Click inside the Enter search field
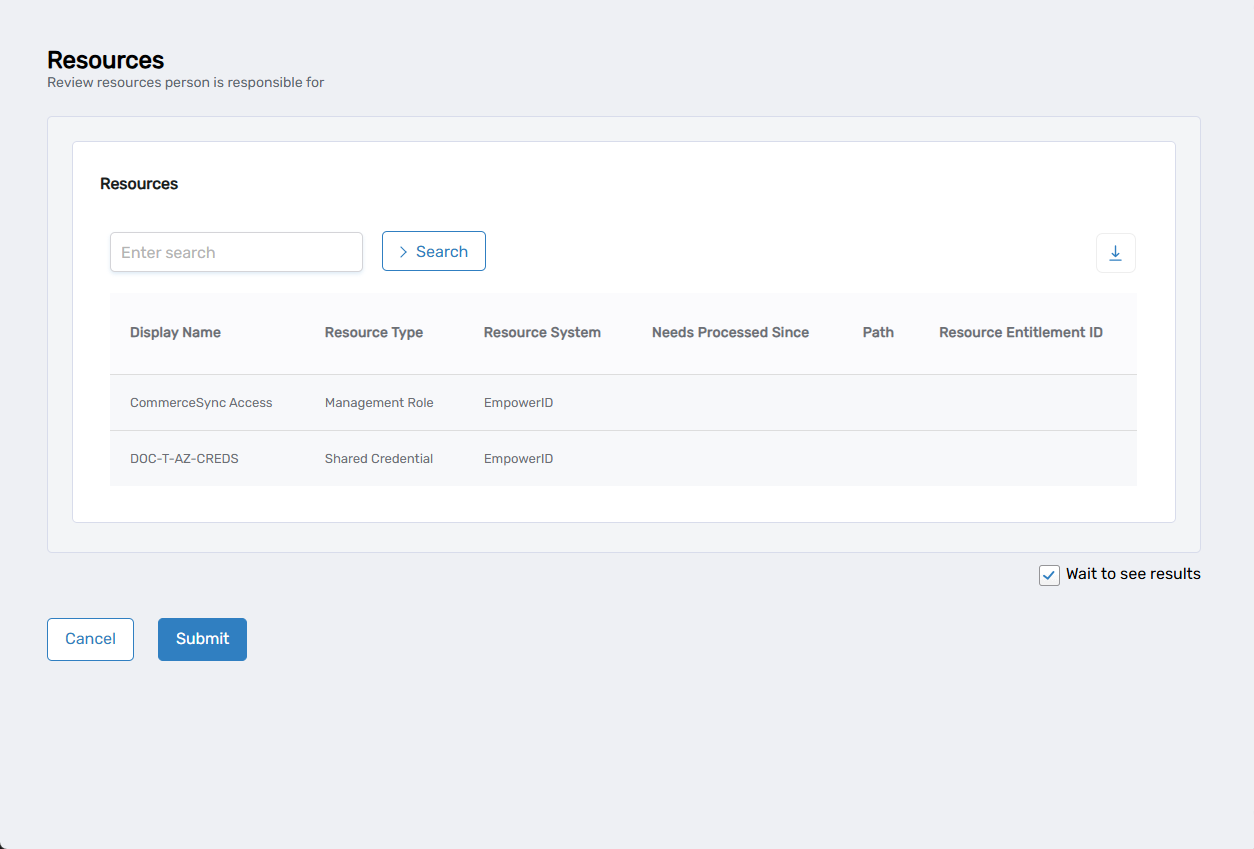This screenshot has height=849, width=1254. 236,252
